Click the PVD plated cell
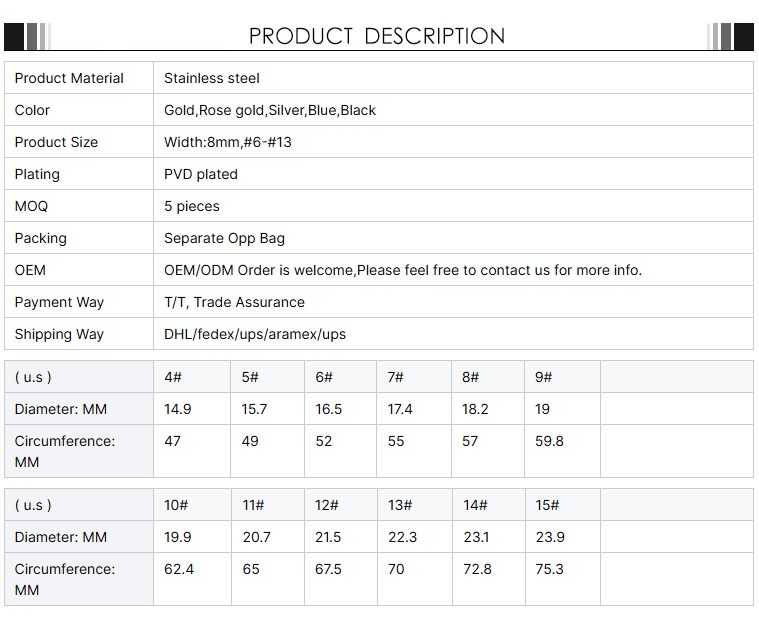Image resolution: width=759 pixels, height=622 pixels. pos(201,174)
